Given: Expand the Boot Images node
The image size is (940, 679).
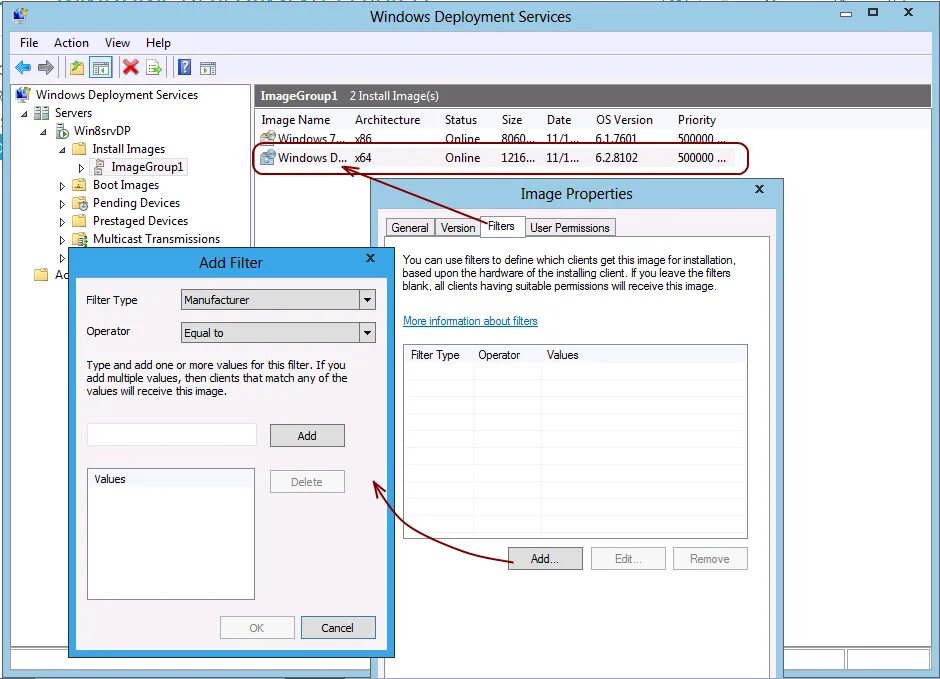Looking at the screenshot, I should pyautogui.click(x=62, y=186).
